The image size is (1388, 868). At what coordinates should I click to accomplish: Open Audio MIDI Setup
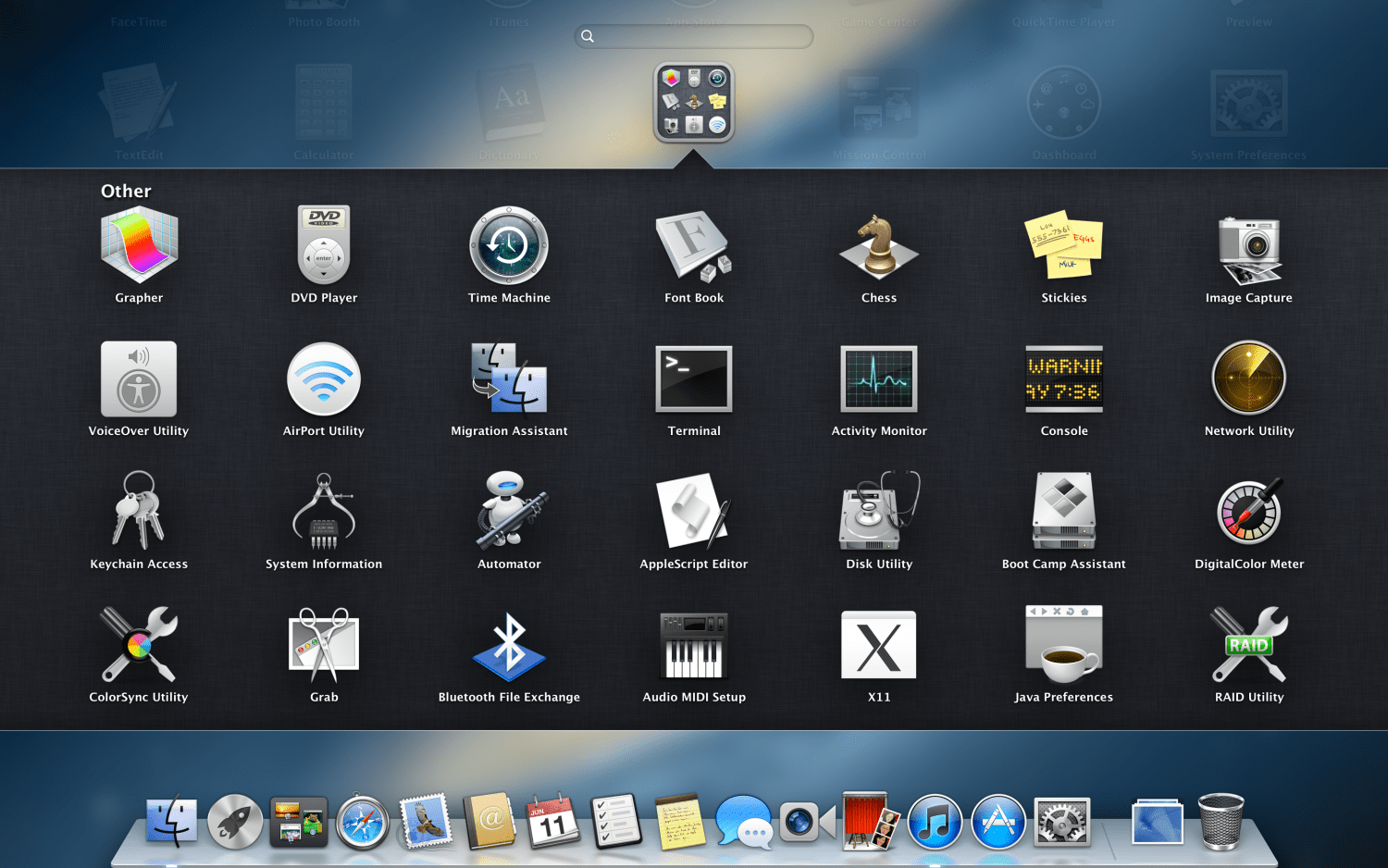(x=694, y=645)
